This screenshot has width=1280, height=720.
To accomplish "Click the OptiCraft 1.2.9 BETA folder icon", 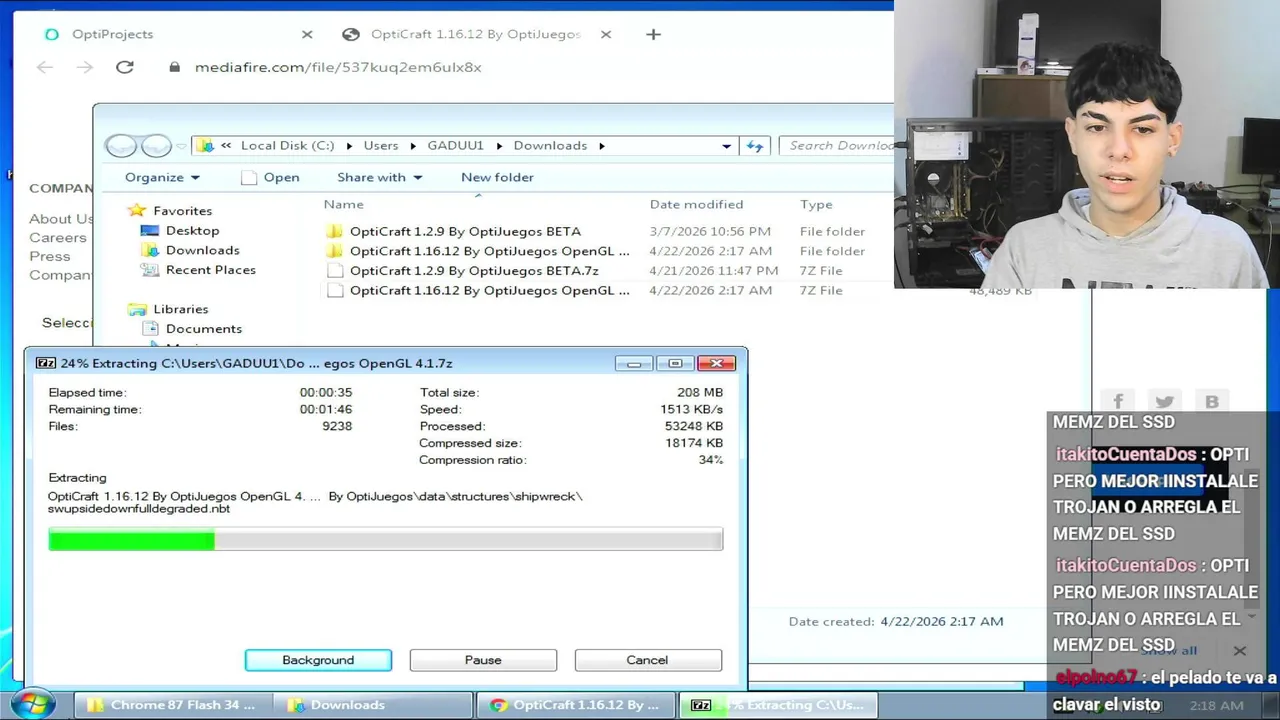I will pos(335,231).
